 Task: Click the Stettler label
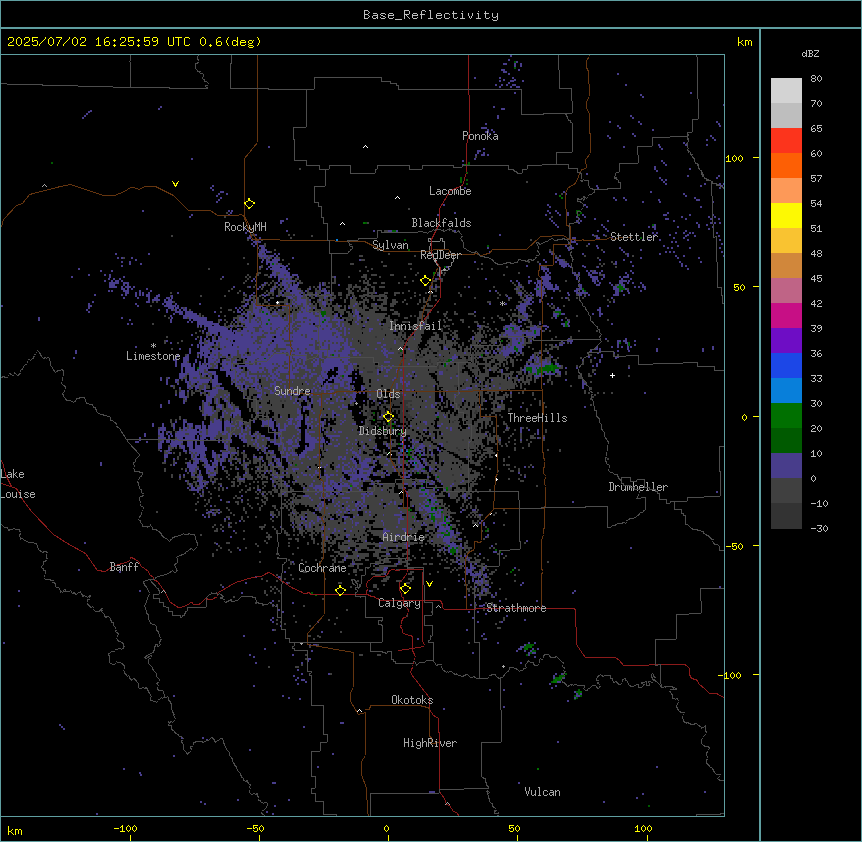[634, 237]
